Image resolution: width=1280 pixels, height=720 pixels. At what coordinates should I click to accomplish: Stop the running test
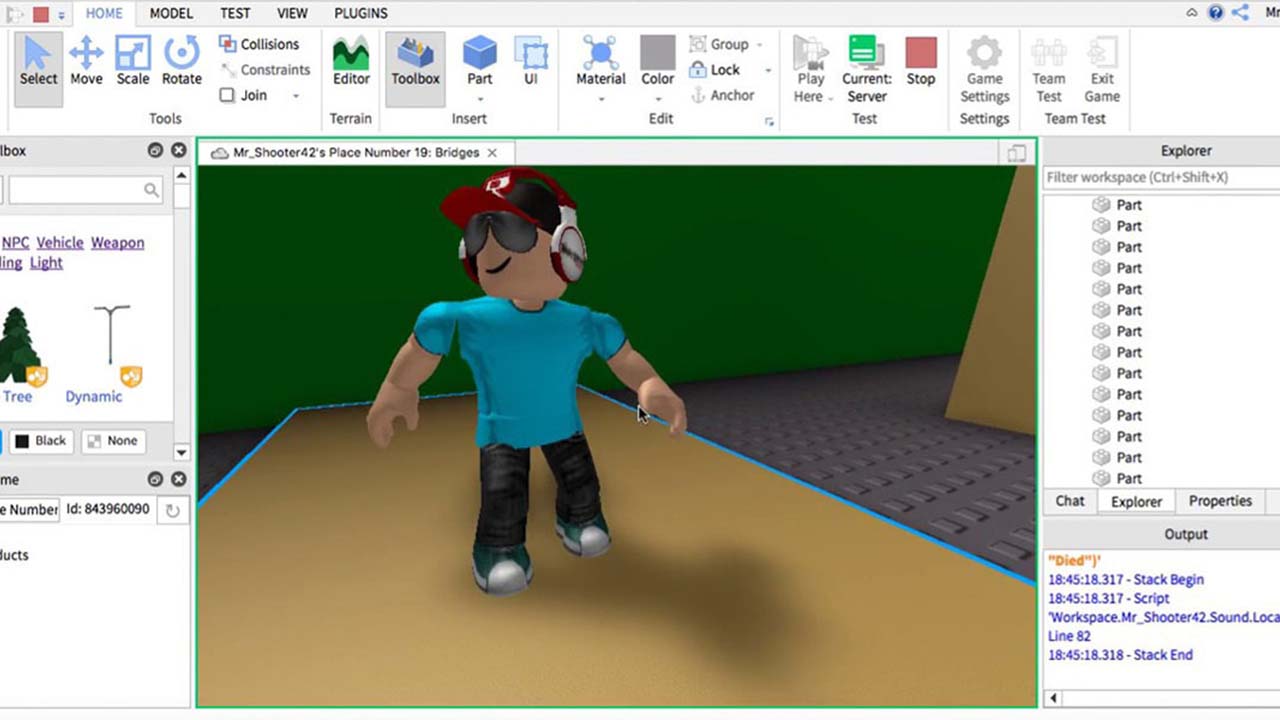(921, 62)
